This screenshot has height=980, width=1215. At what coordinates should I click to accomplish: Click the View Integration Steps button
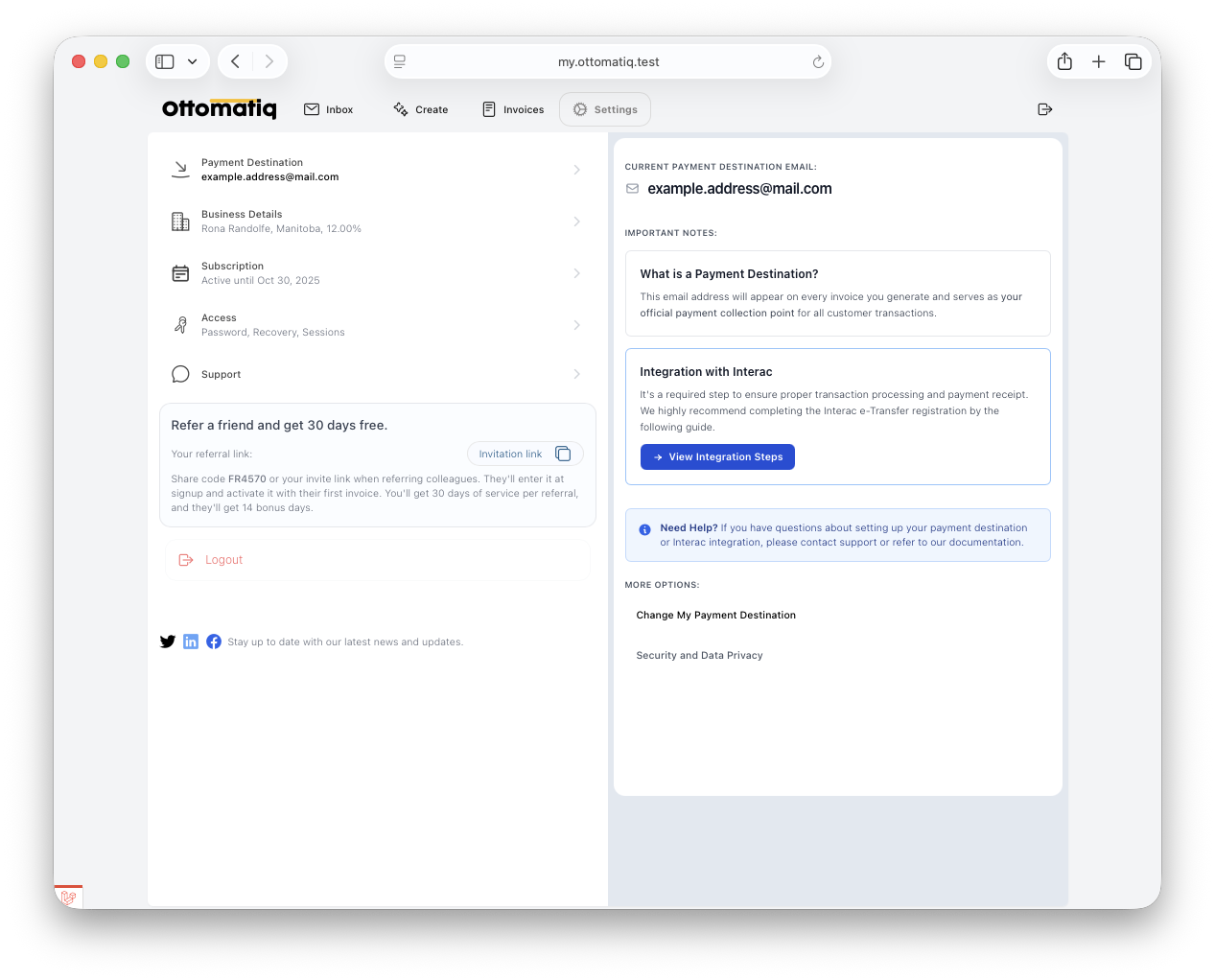pyautogui.click(x=717, y=457)
